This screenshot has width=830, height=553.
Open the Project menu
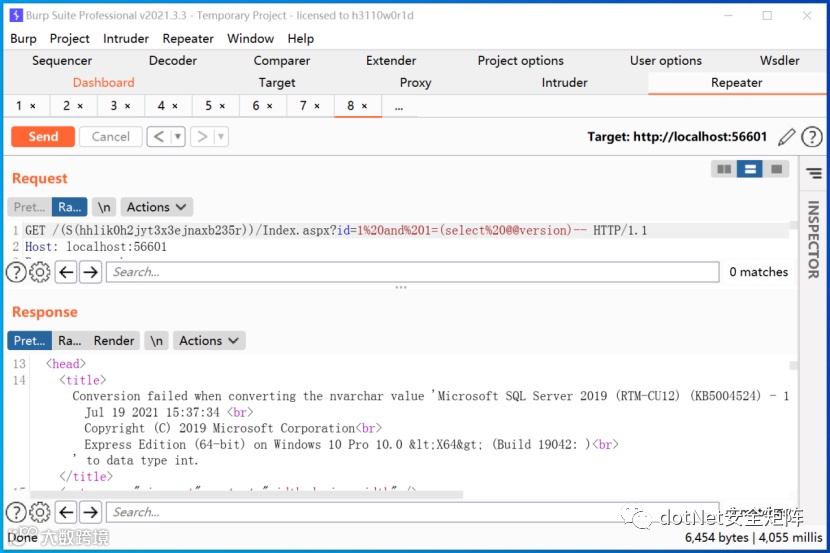(69, 39)
